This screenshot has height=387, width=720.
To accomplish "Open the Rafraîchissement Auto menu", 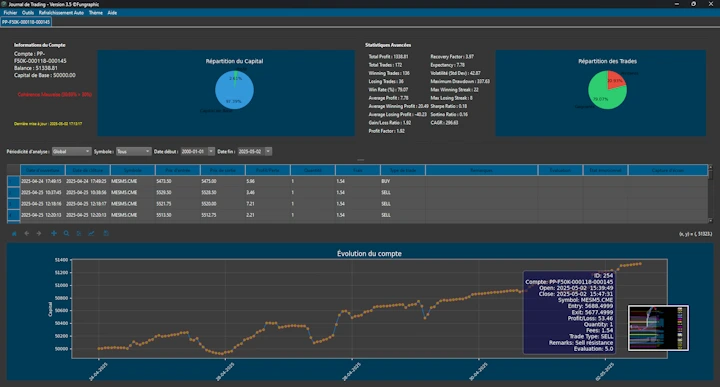I will coord(62,13).
